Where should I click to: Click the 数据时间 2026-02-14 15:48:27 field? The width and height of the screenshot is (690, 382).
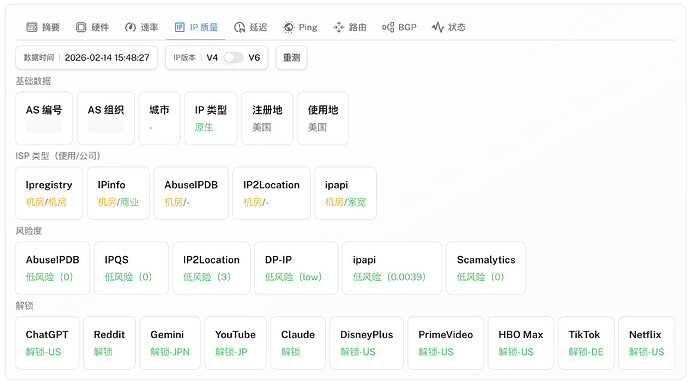(86, 58)
